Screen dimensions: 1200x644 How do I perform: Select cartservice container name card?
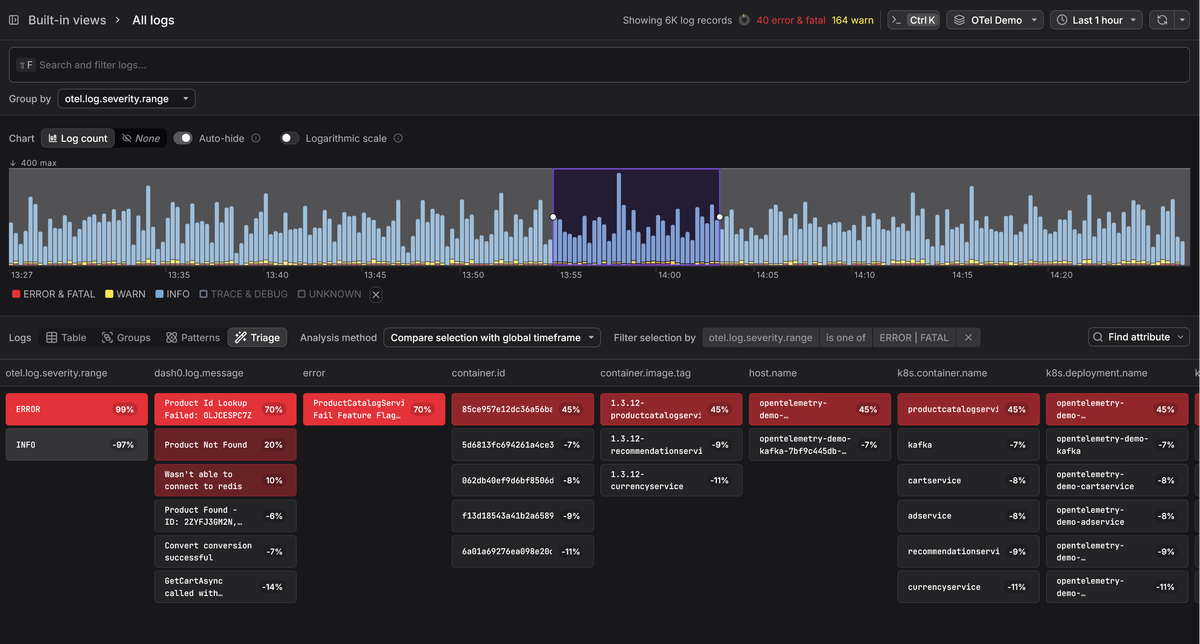coord(968,480)
